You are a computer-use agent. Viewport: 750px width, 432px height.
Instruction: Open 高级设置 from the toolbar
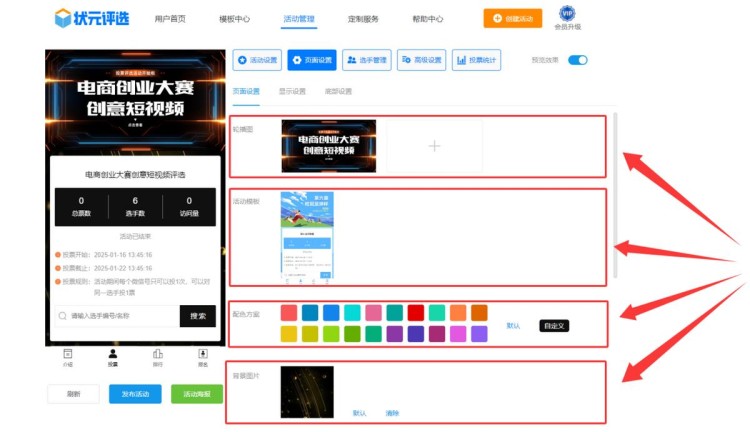click(421, 60)
